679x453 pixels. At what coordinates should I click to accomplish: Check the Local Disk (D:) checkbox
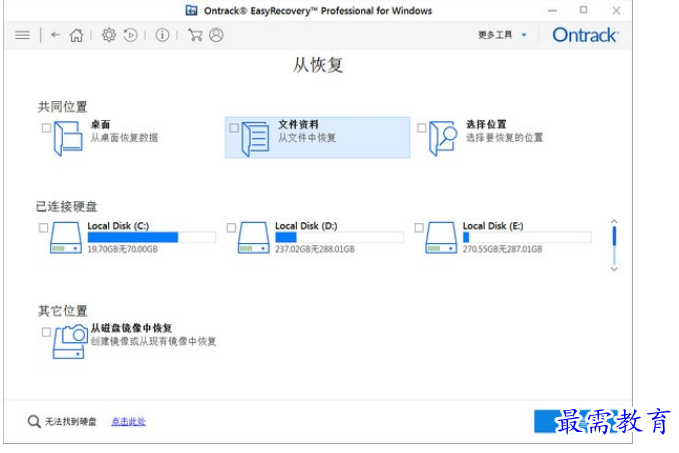click(231, 228)
